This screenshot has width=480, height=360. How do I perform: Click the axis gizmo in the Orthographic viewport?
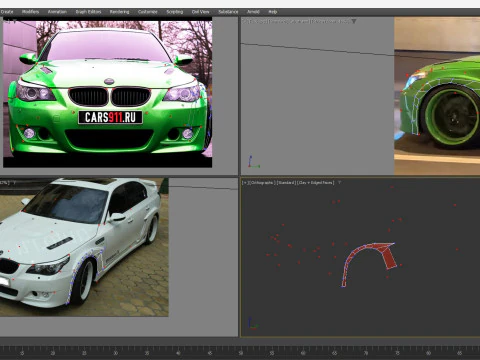253,323
